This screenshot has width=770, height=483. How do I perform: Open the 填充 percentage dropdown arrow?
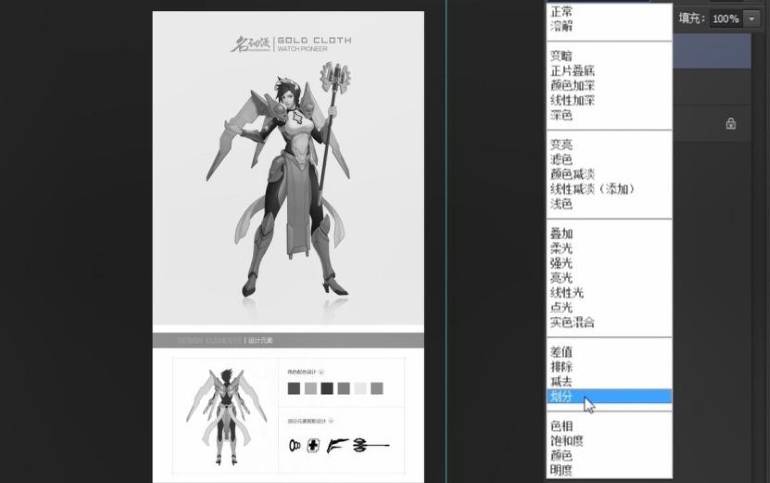tap(751, 19)
